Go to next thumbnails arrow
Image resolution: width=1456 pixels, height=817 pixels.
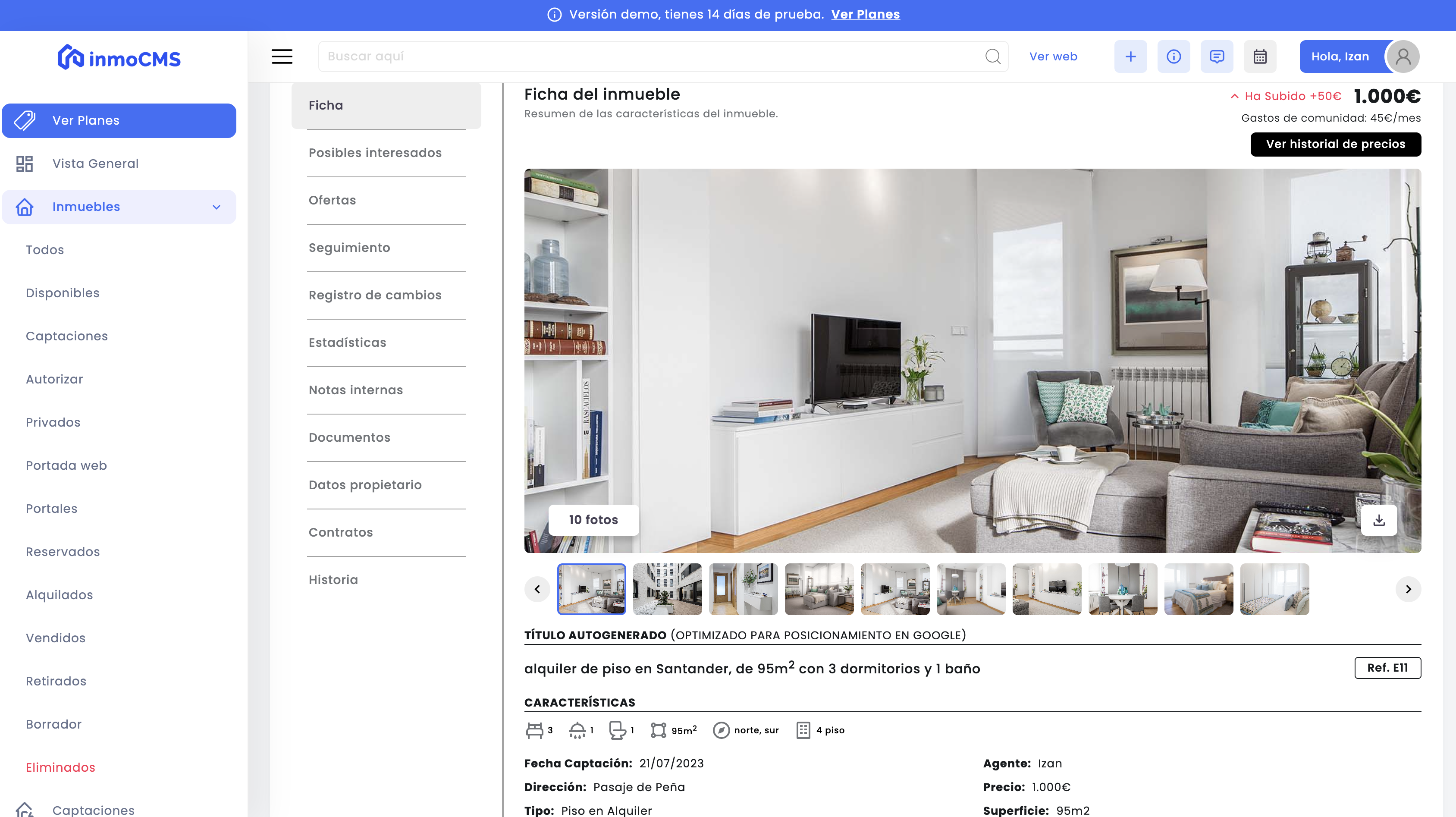coord(1408,589)
